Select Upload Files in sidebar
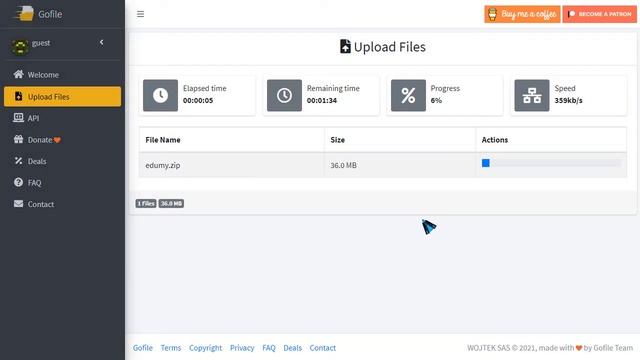The image size is (640, 360). click(62, 96)
